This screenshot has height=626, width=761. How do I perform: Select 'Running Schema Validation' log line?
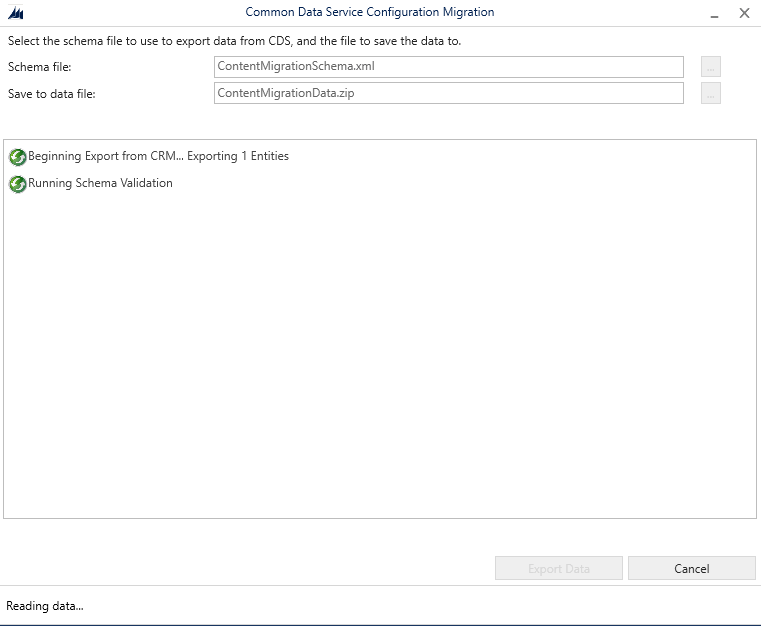click(100, 183)
